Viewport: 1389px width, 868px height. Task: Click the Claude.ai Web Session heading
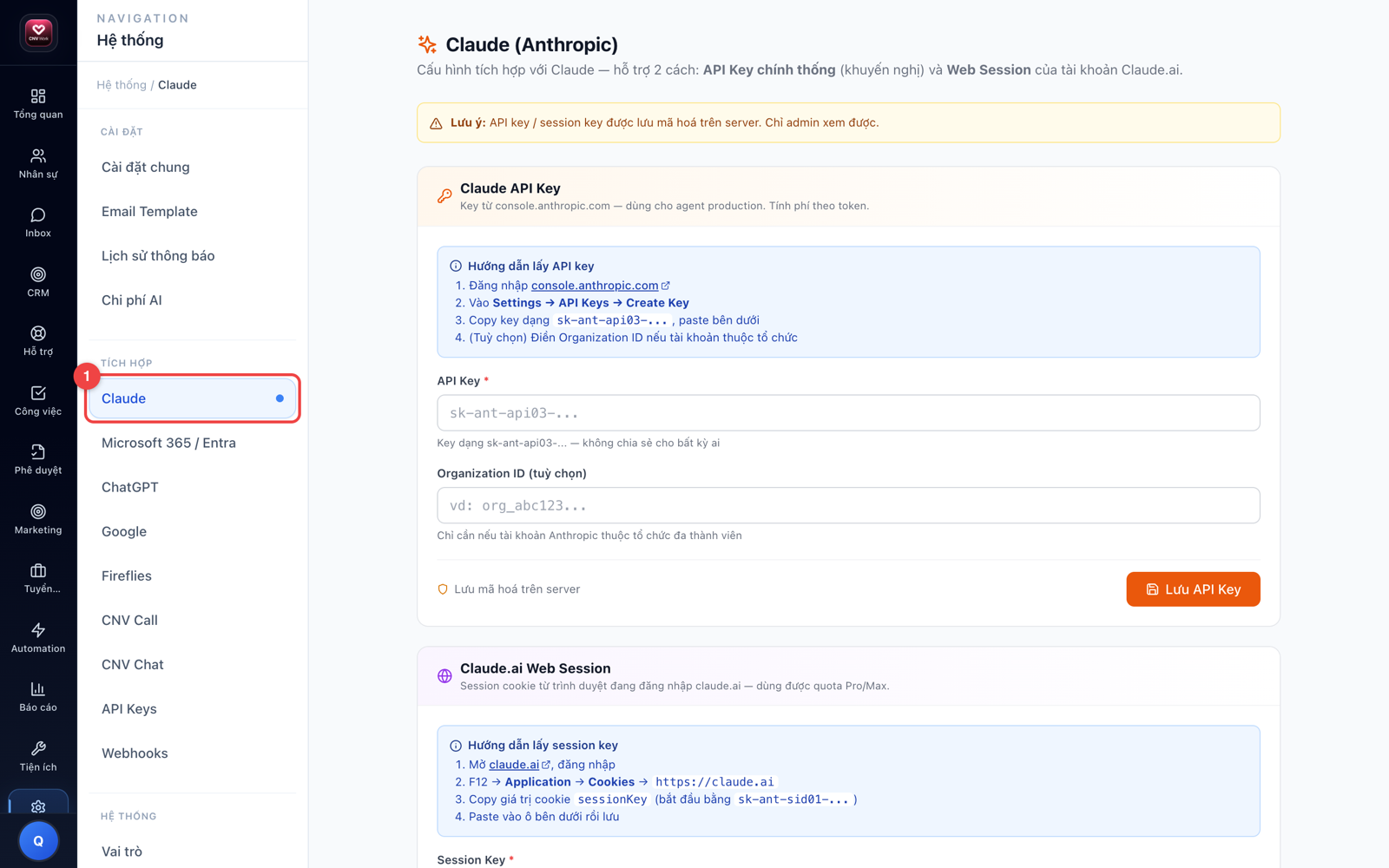coord(536,668)
